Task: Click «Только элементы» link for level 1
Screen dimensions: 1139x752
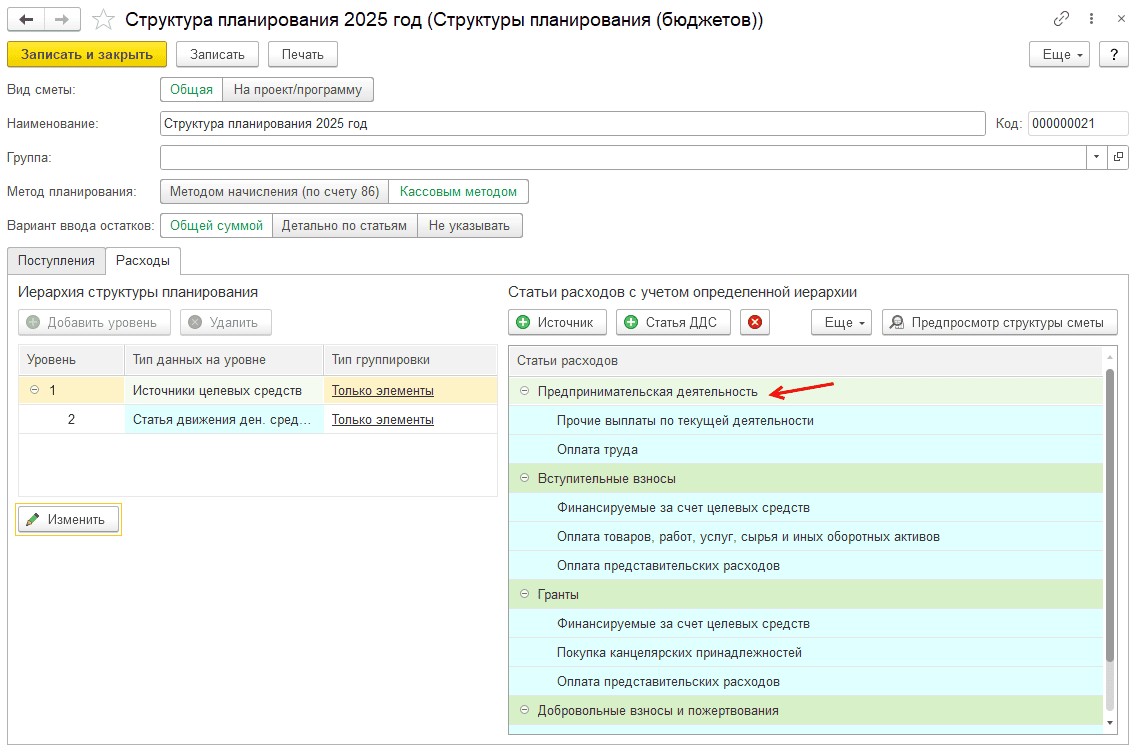Action: [x=382, y=391]
